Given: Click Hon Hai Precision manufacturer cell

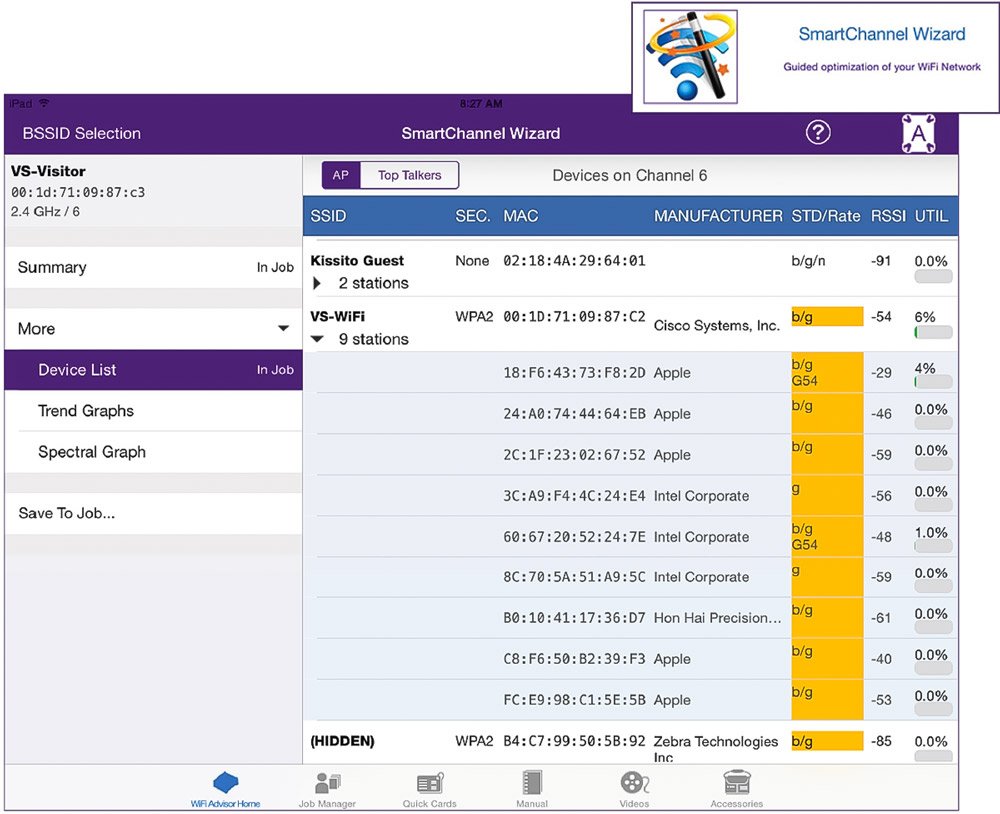Looking at the screenshot, I should [x=717, y=618].
